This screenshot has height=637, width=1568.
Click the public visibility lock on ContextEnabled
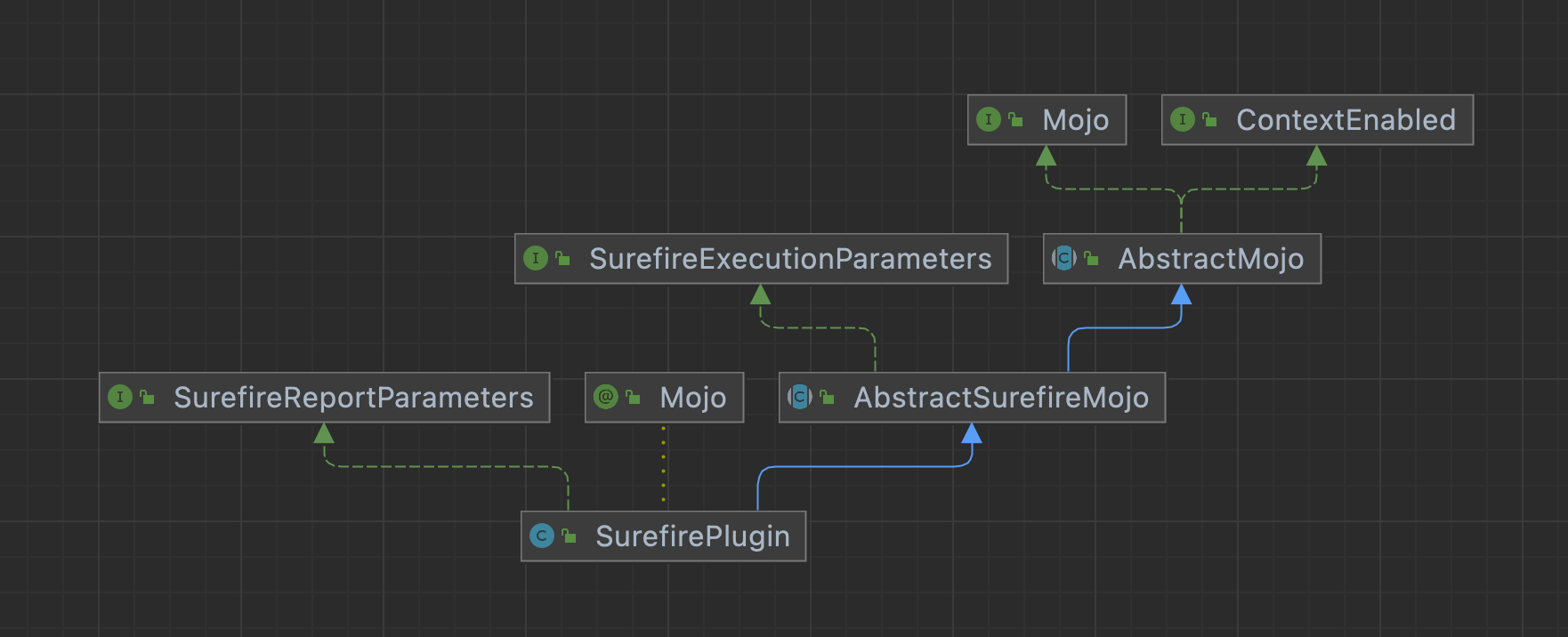[1209, 119]
